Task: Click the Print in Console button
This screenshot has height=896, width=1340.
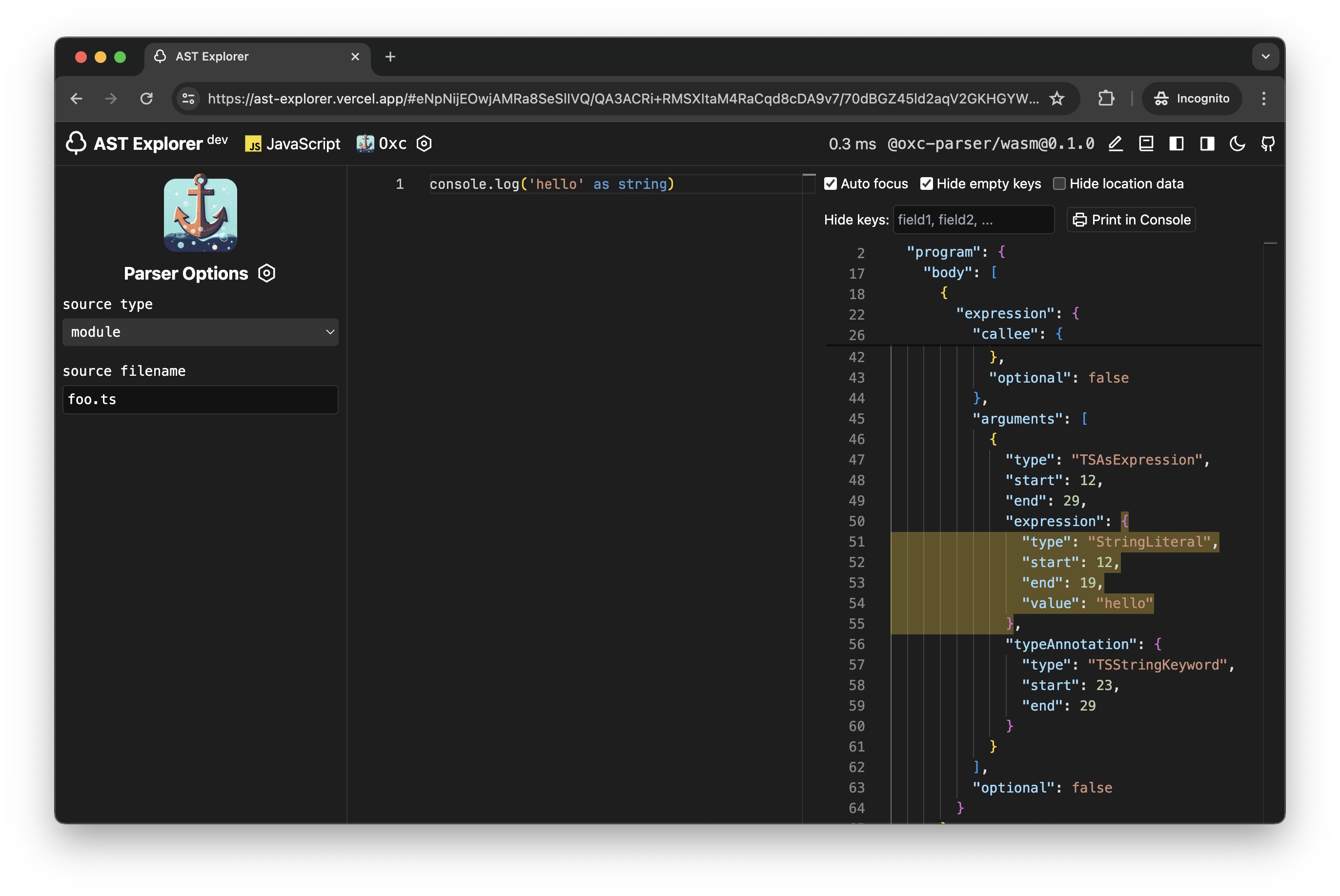Action: coord(1131,220)
